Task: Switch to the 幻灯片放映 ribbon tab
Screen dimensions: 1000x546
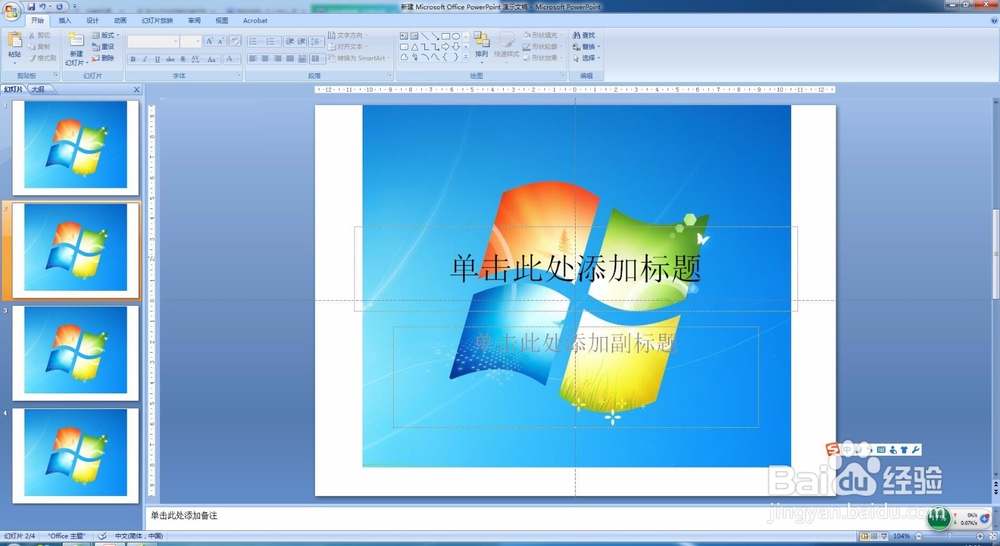Action: point(157,20)
